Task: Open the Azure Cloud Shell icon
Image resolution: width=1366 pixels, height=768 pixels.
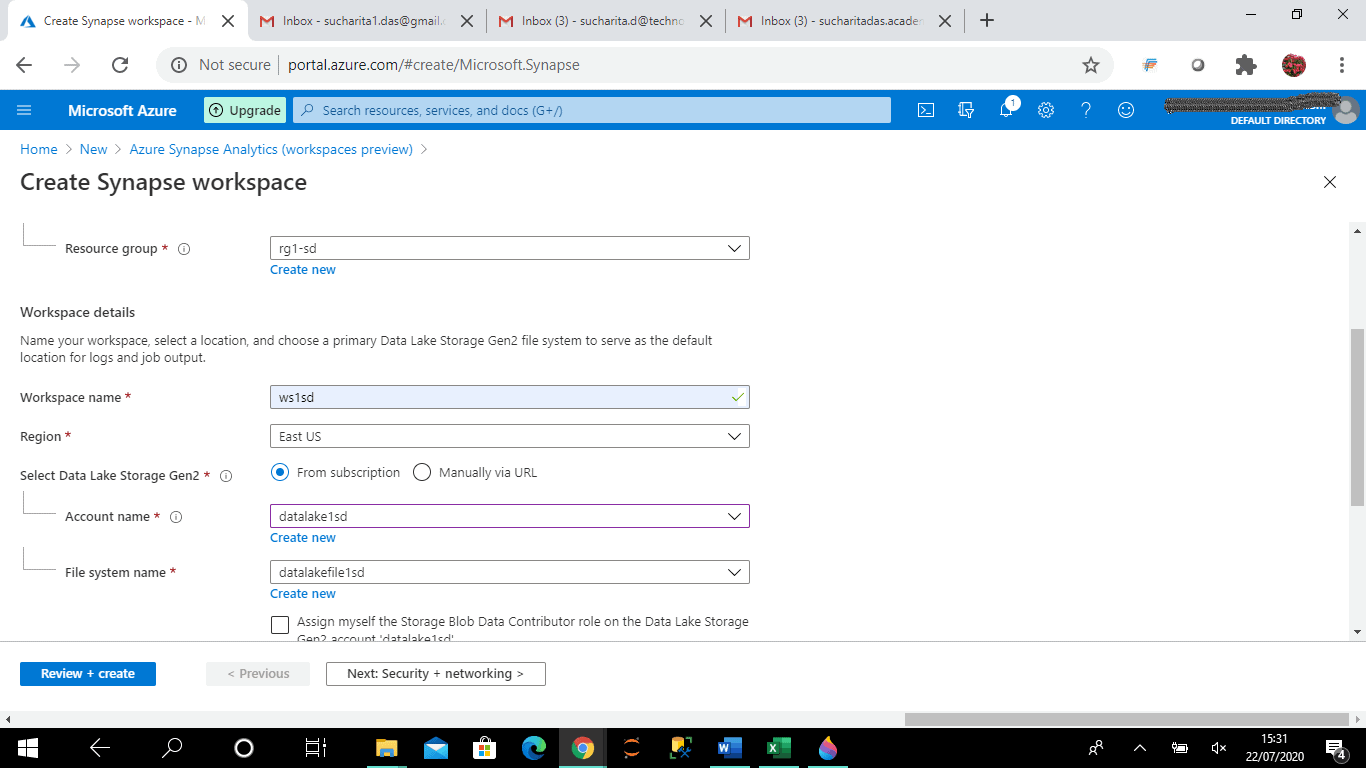Action: [x=925, y=110]
